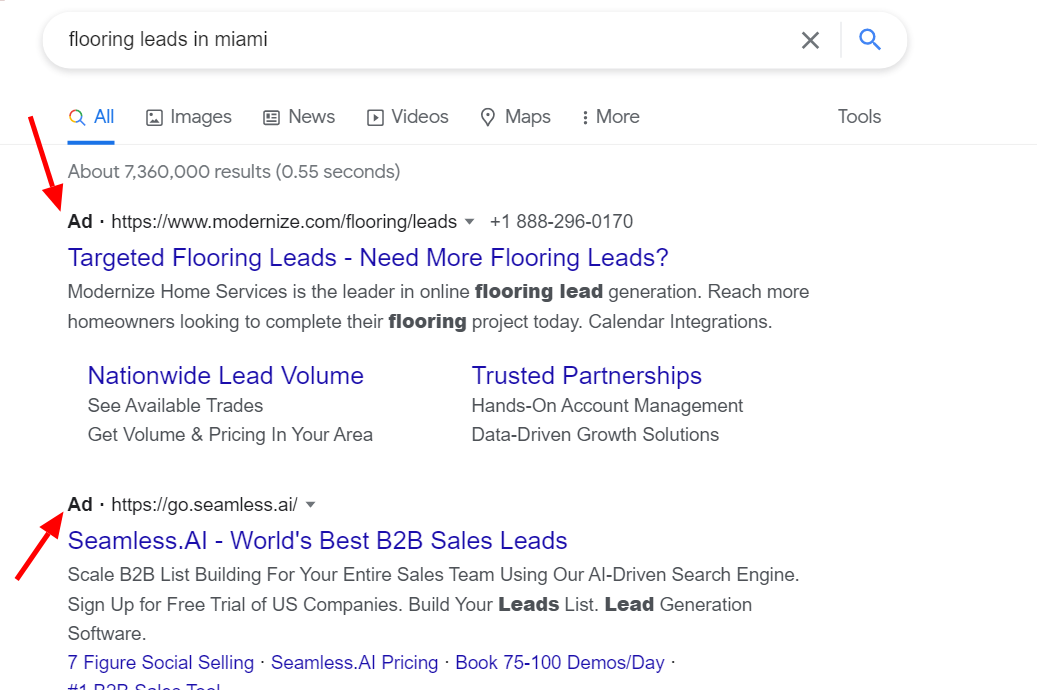Image resolution: width=1037 pixels, height=690 pixels.
Task: Open the Maps tab
Action: pyautogui.click(x=515, y=117)
